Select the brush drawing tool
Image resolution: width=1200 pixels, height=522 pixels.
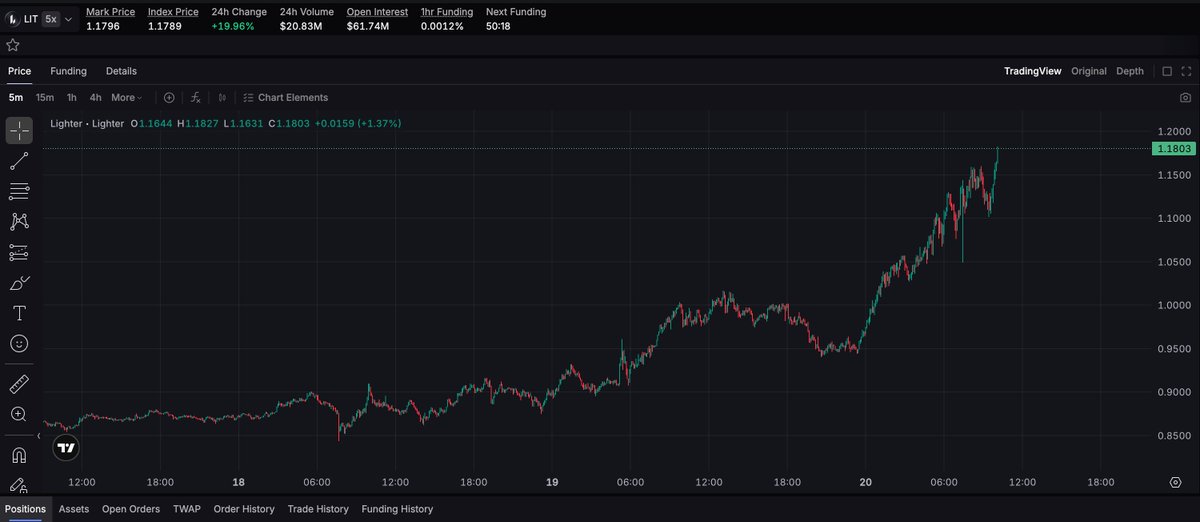pyautogui.click(x=19, y=283)
